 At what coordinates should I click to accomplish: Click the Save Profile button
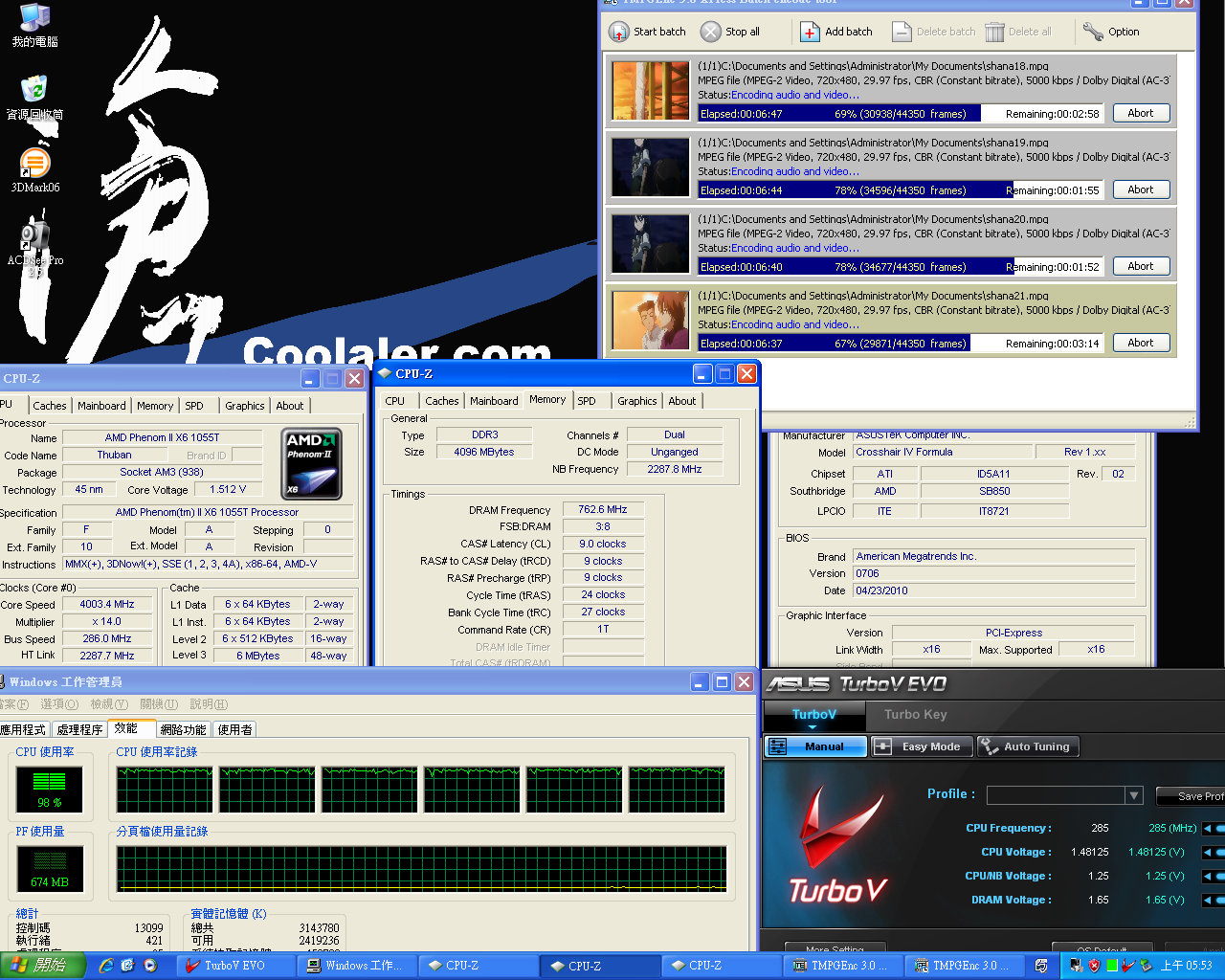click(1191, 796)
